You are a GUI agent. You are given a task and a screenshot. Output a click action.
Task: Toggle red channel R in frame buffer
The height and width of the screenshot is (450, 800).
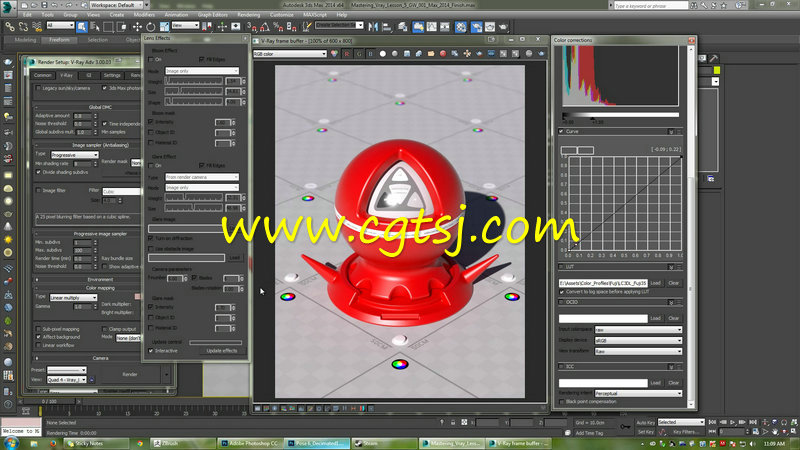click(347, 54)
